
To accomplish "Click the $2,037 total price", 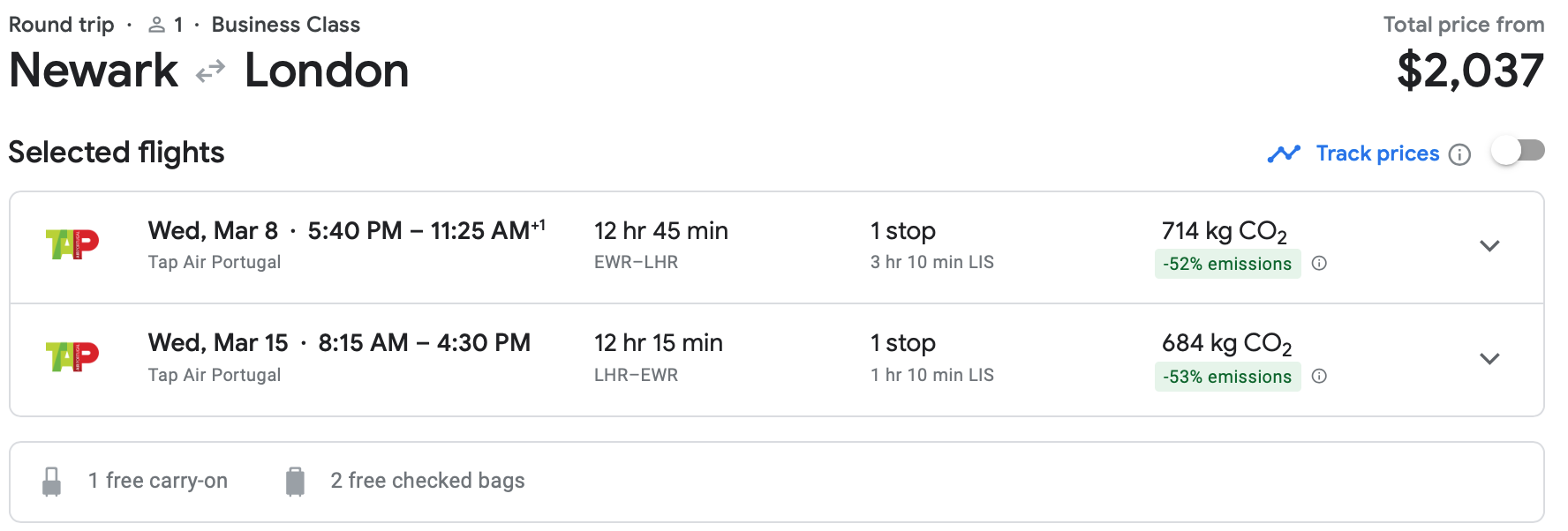I will click(x=1470, y=71).
